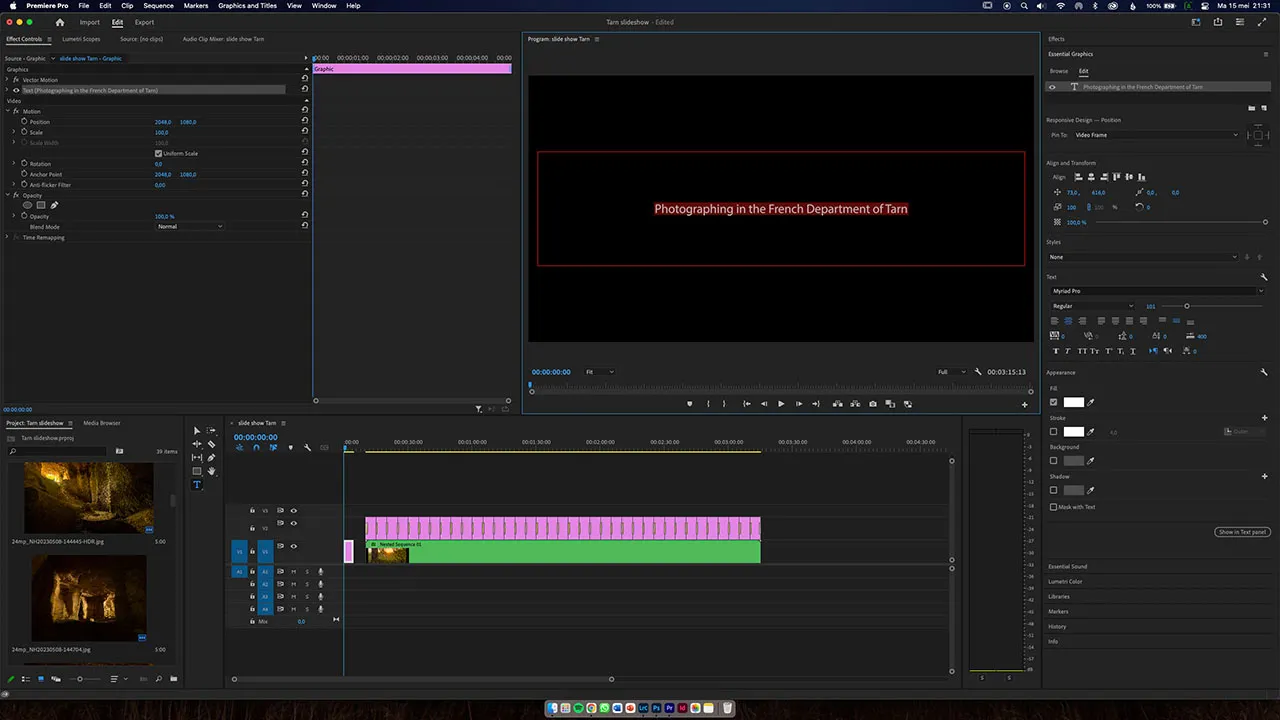Open the Blend Mode Normal dropdown
Screen dimensions: 1280x720
(190, 227)
